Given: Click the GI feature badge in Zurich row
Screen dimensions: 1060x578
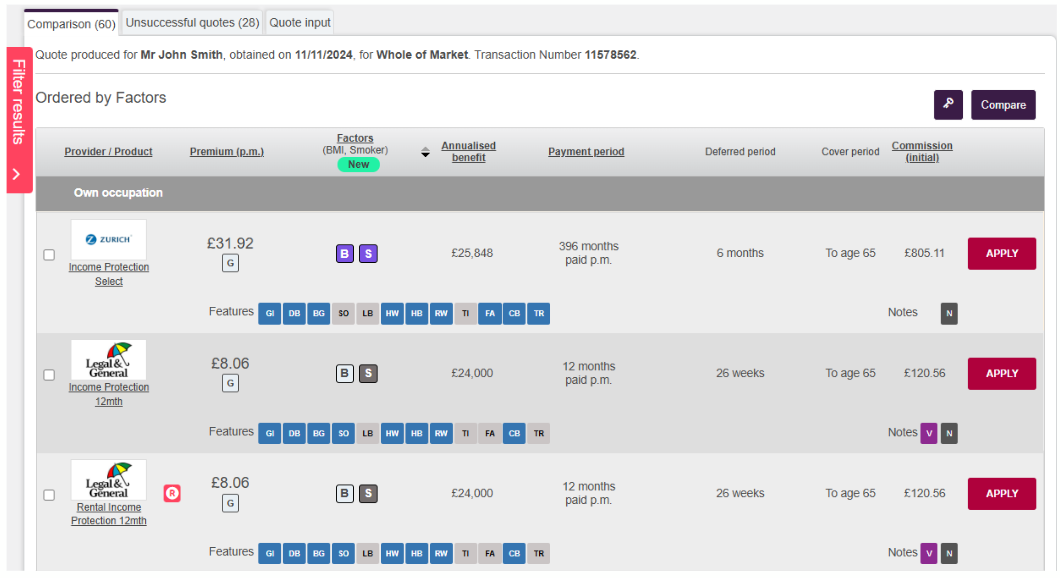Looking at the screenshot, I should [270, 314].
